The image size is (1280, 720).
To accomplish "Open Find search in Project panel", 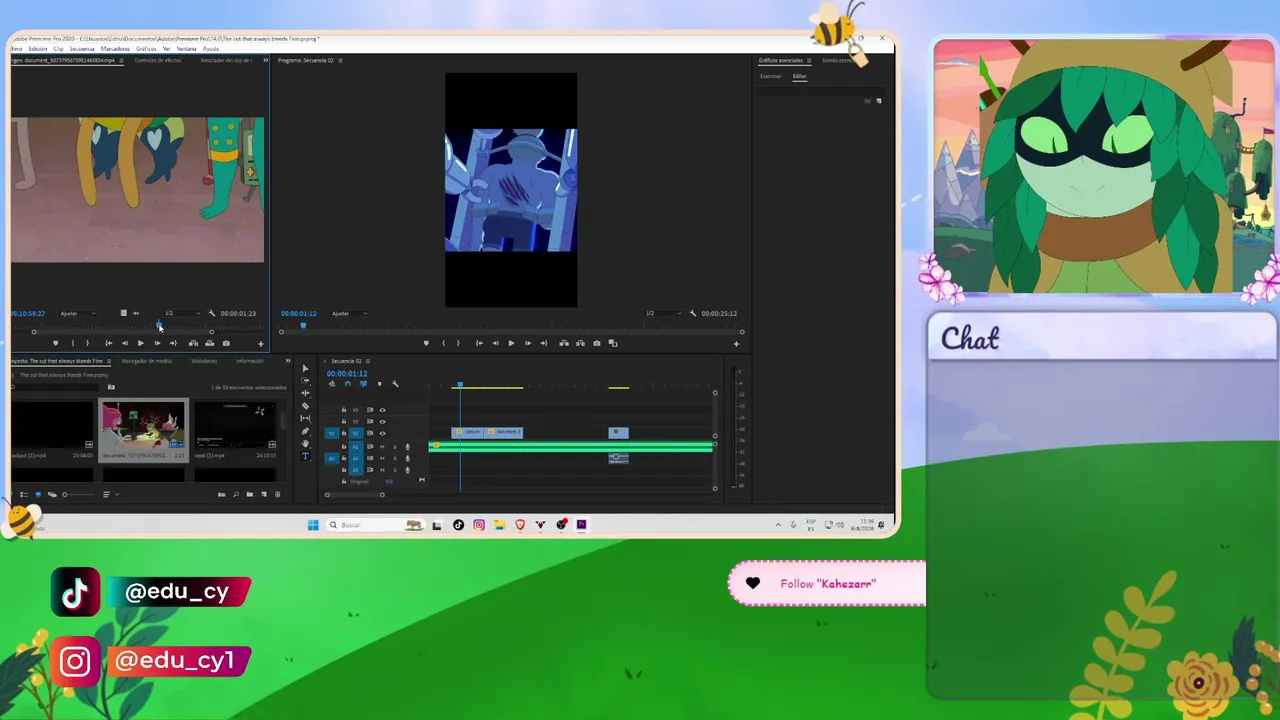I will click(x=236, y=494).
